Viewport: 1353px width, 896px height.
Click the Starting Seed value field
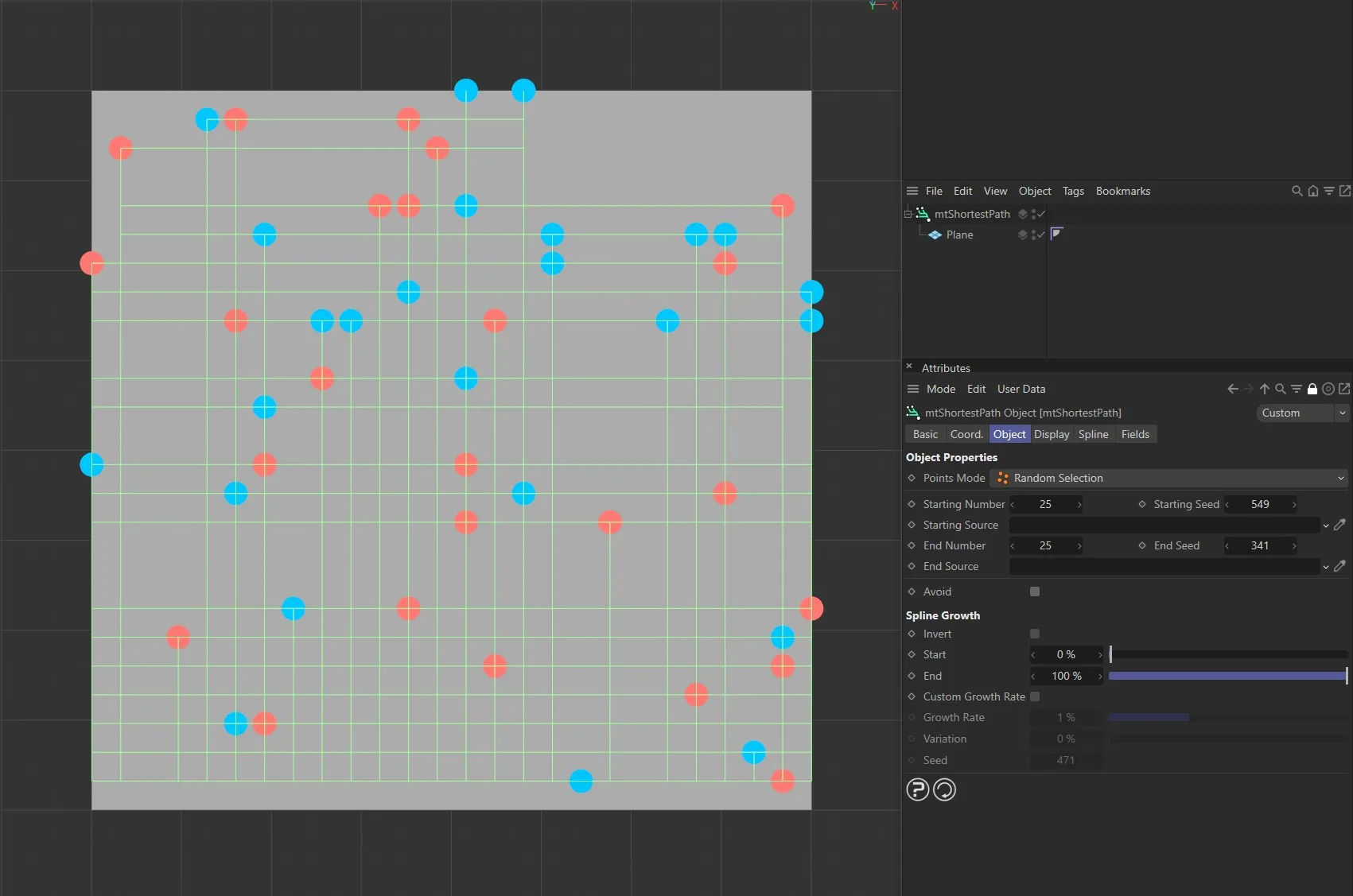1260,504
